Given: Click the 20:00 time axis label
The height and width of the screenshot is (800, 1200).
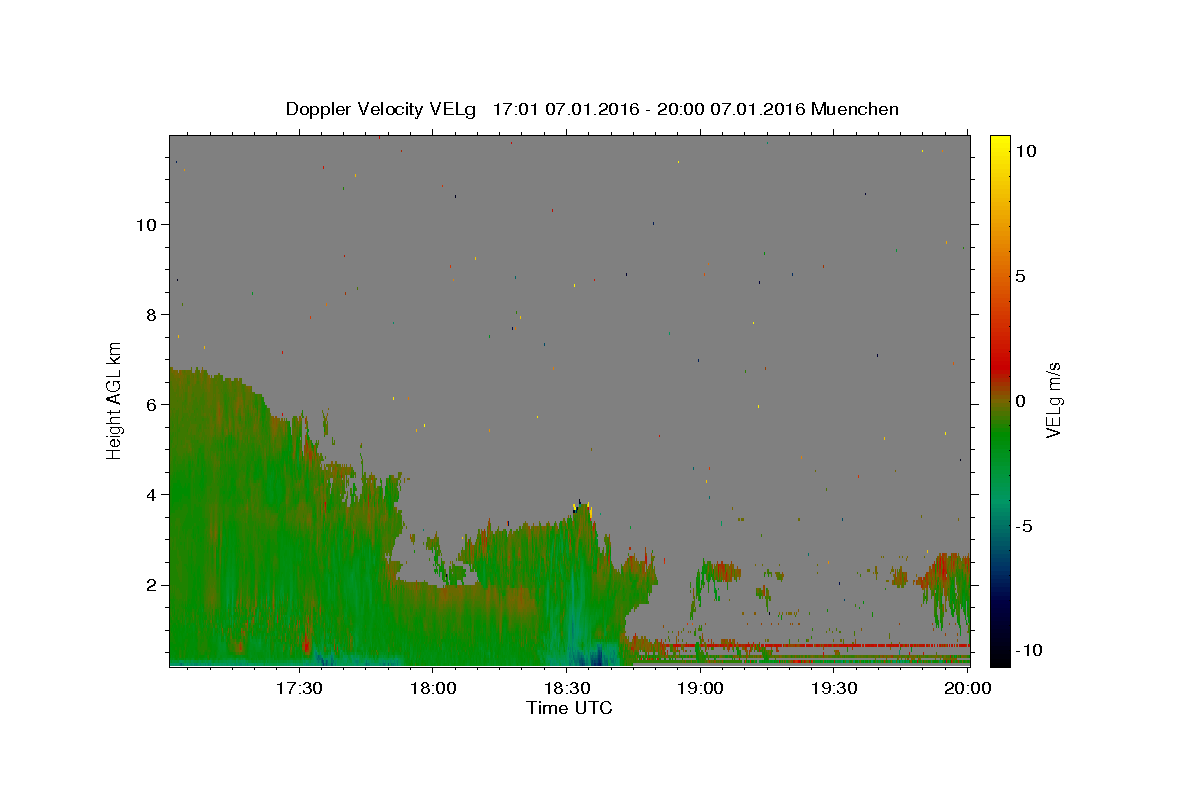Looking at the screenshot, I should [969, 688].
